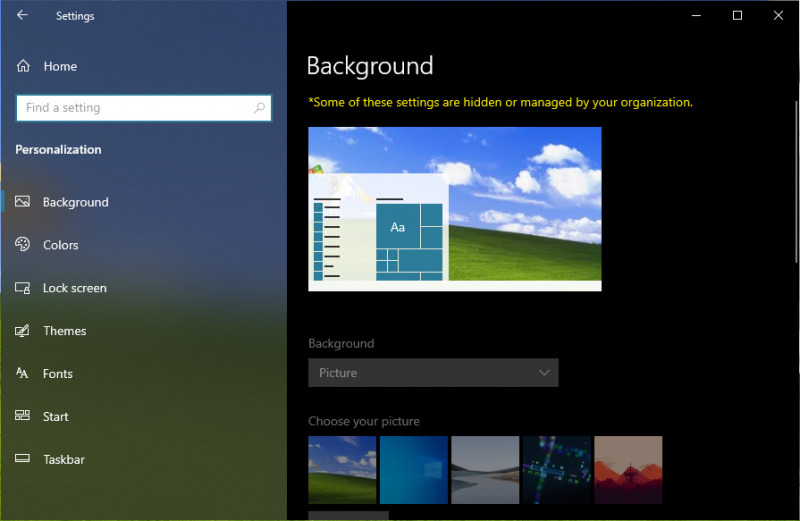
Task: Open the Colors settings
Action: (144, 244)
